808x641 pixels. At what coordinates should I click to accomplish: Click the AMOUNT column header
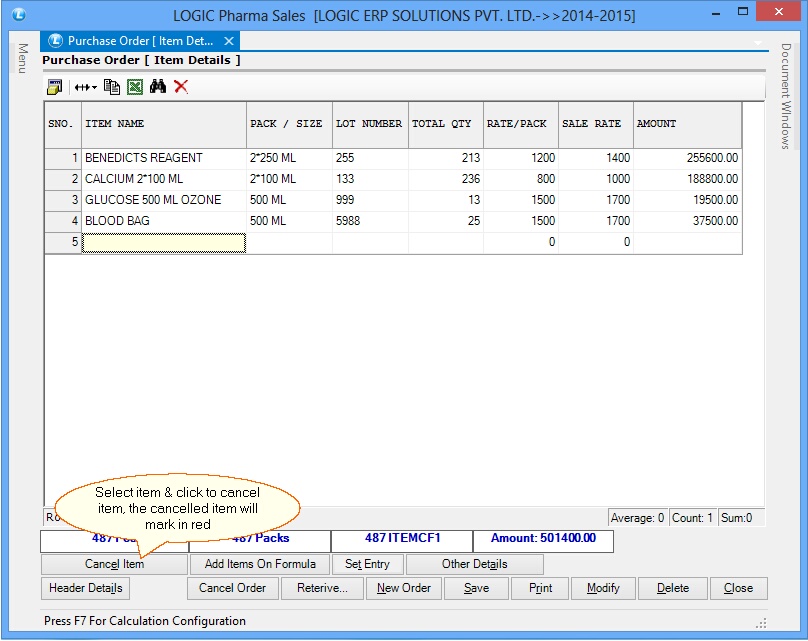687,125
